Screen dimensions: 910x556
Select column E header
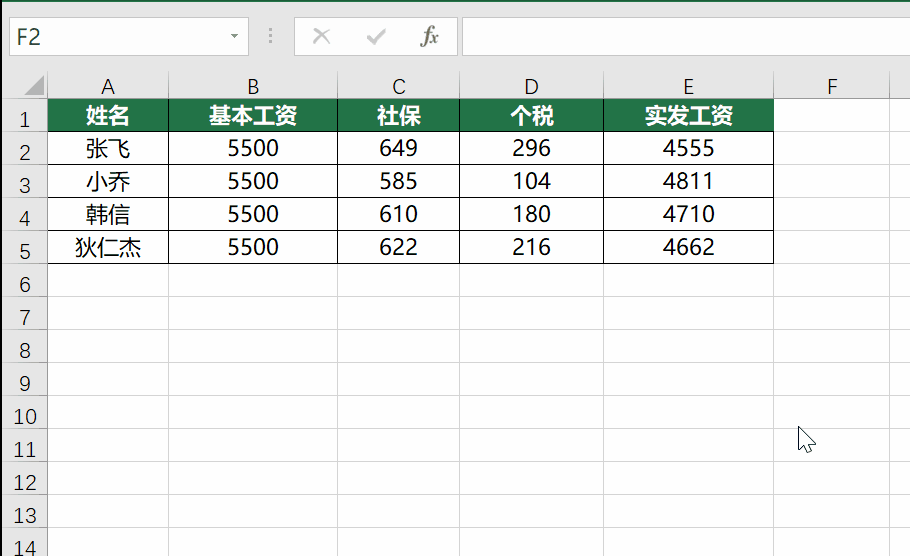(688, 86)
